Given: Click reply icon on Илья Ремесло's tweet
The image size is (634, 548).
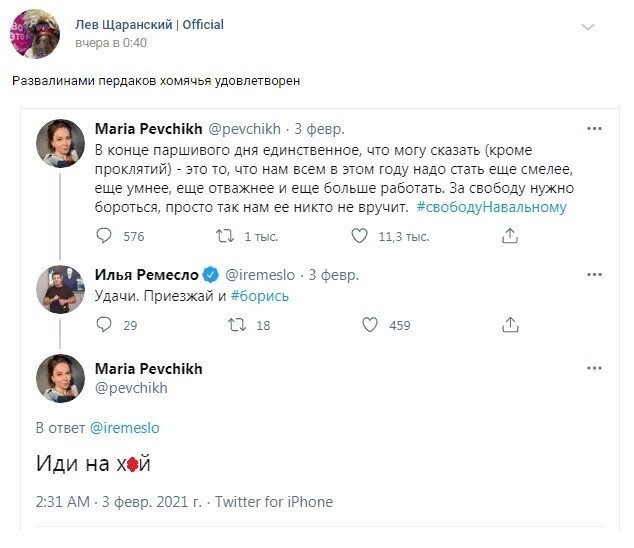Looking at the screenshot, I should coord(104,325).
